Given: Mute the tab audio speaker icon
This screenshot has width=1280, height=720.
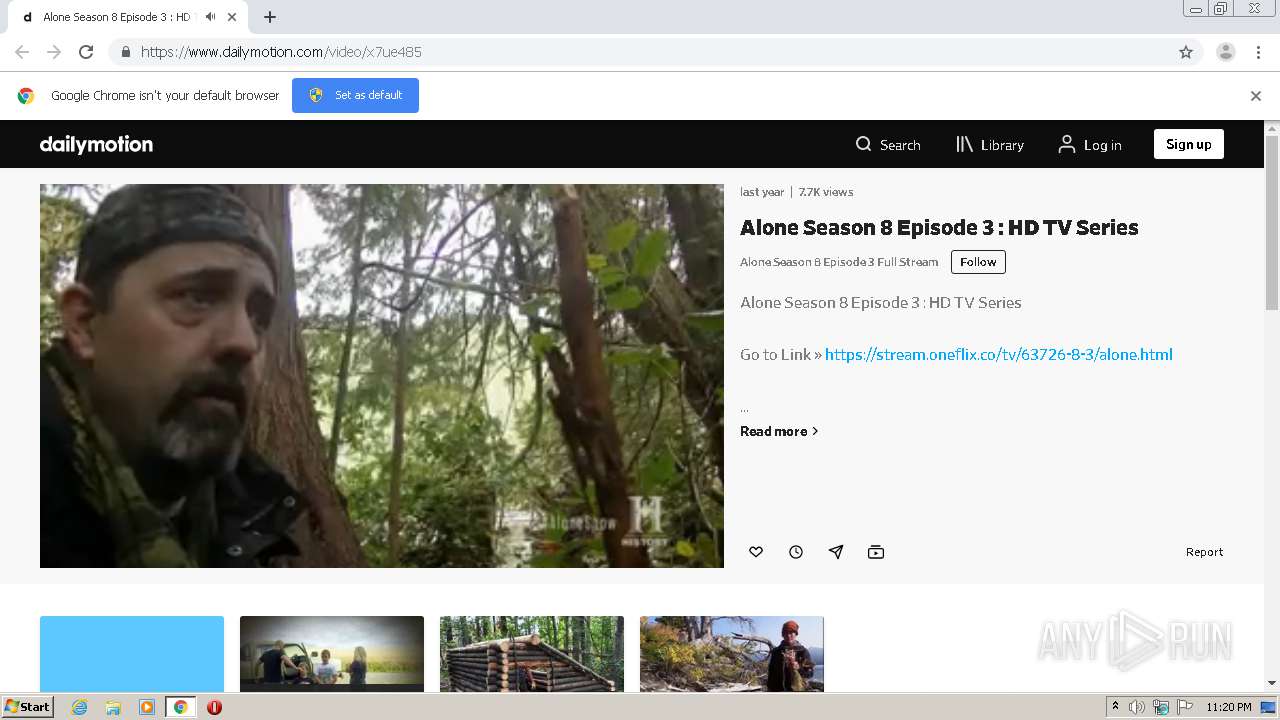Looking at the screenshot, I should [x=210, y=17].
